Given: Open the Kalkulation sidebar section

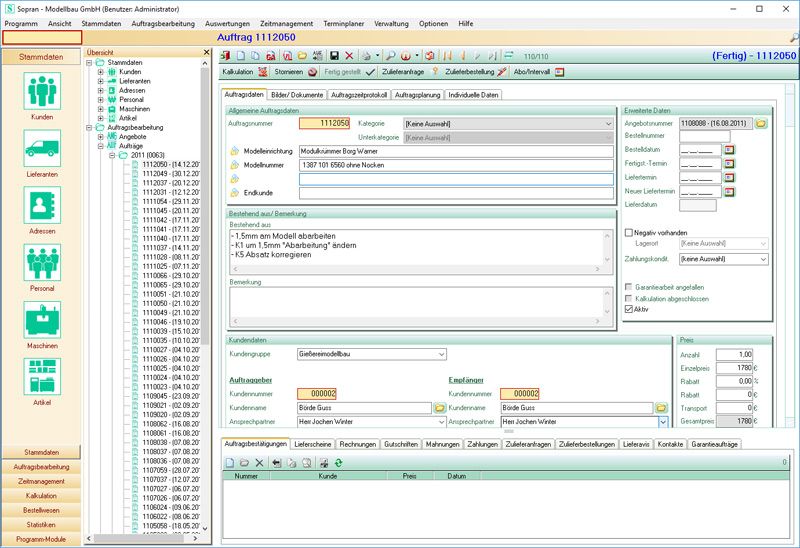Looking at the screenshot, I should (x=41, y=495).
